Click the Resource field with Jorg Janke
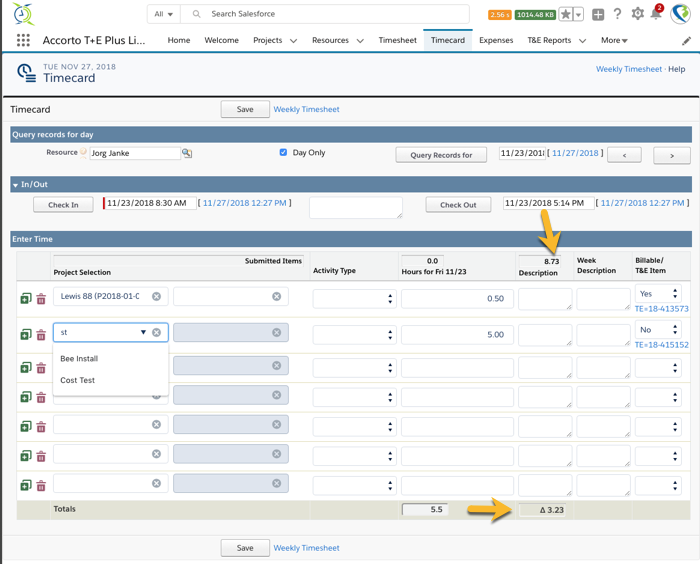This screenshot has width=700, height=564. [x=135, y=153]
